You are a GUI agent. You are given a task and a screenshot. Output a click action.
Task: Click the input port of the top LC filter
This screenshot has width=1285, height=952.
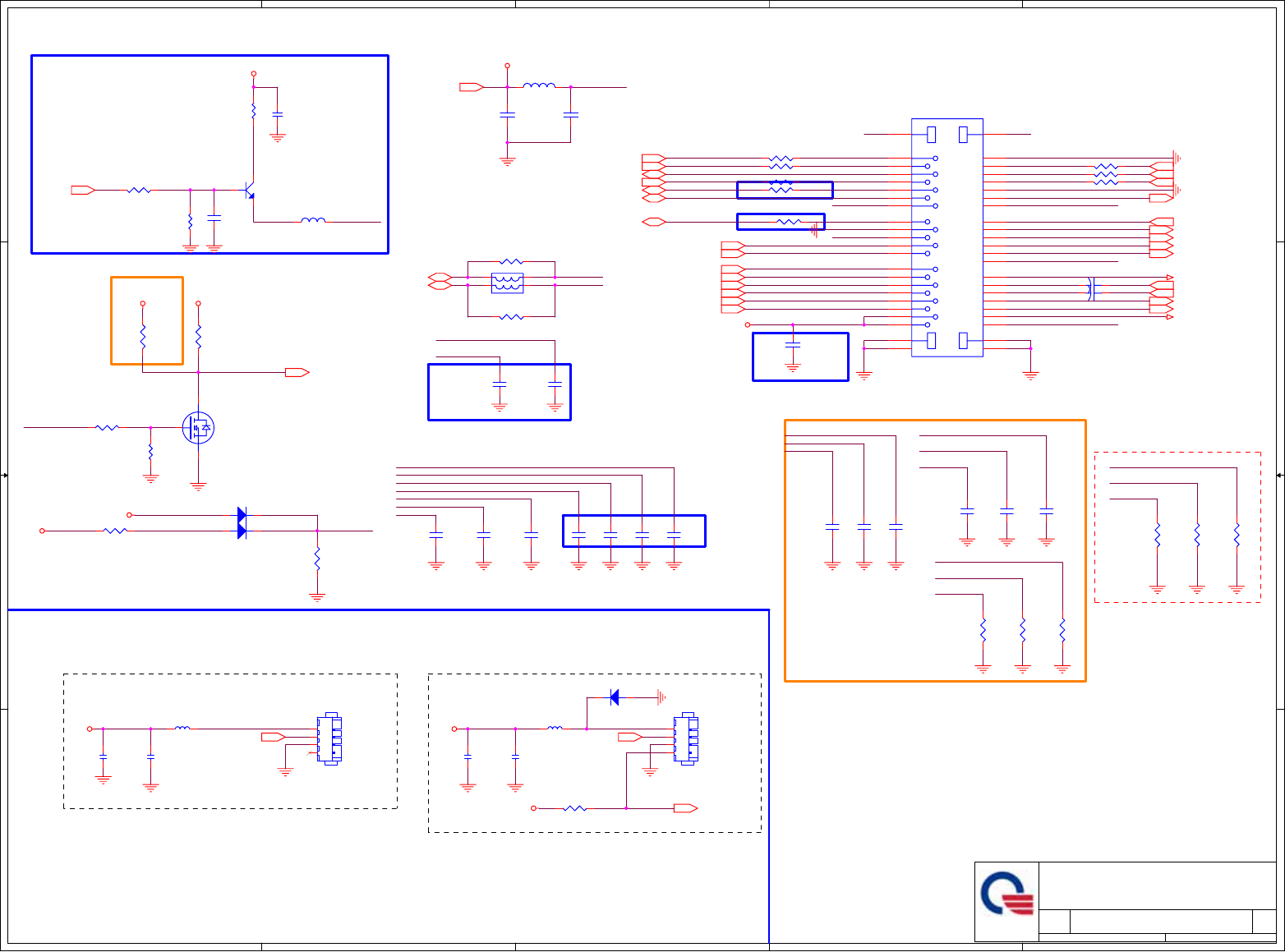(x=472, y=86)
